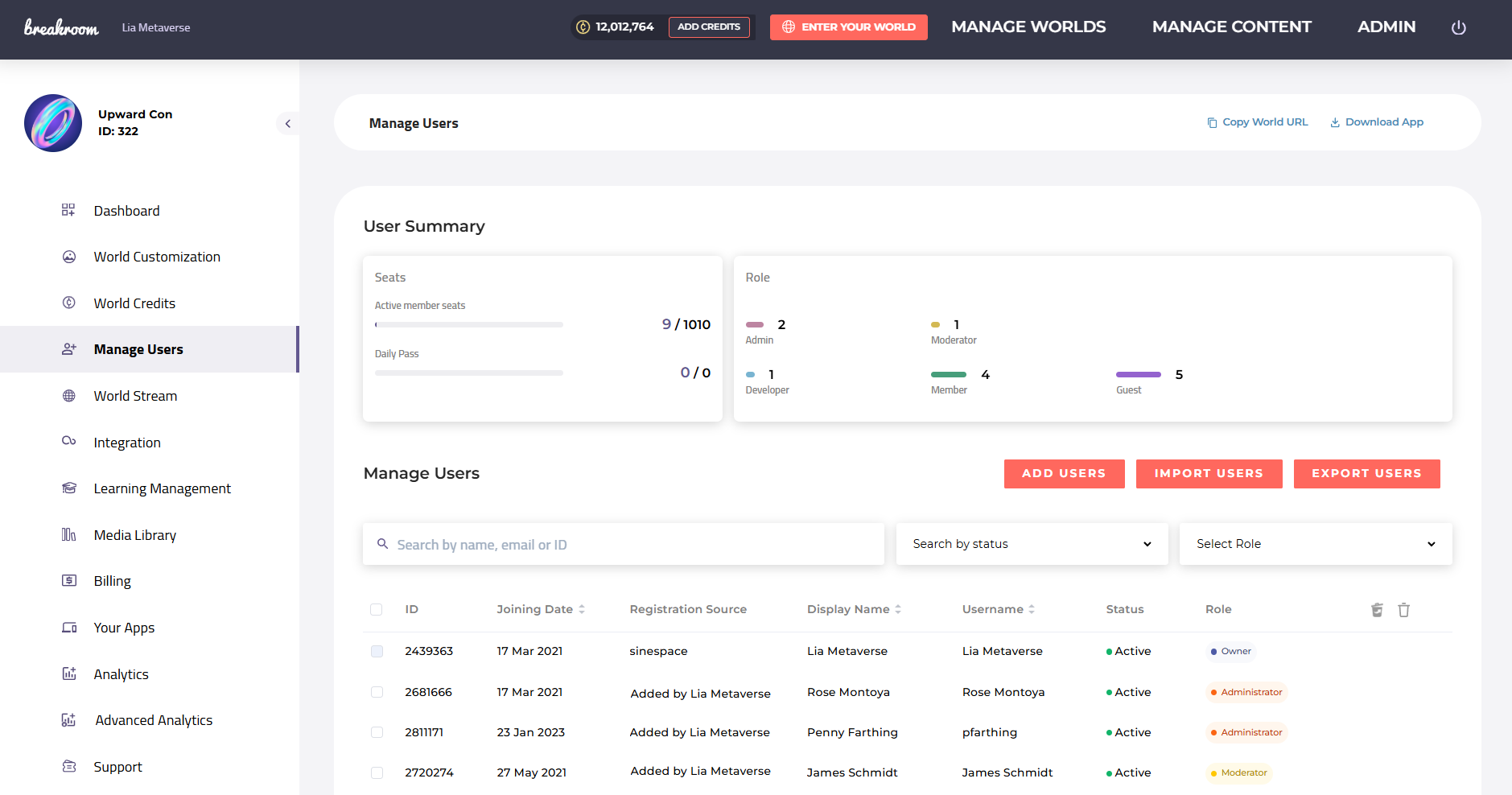
Task: Click the delete users trash outline icon
Action: pyautogui.click(x=1403, y=610)
